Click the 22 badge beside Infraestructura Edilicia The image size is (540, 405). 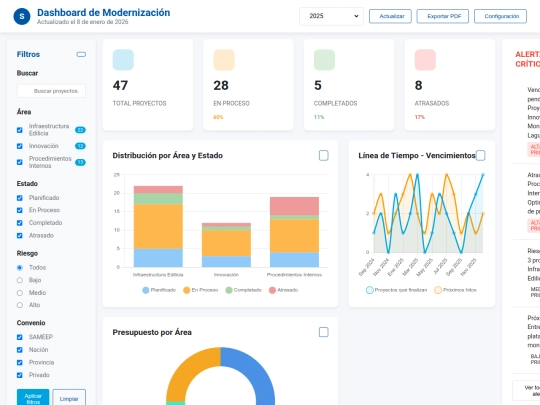click(80, 130)
